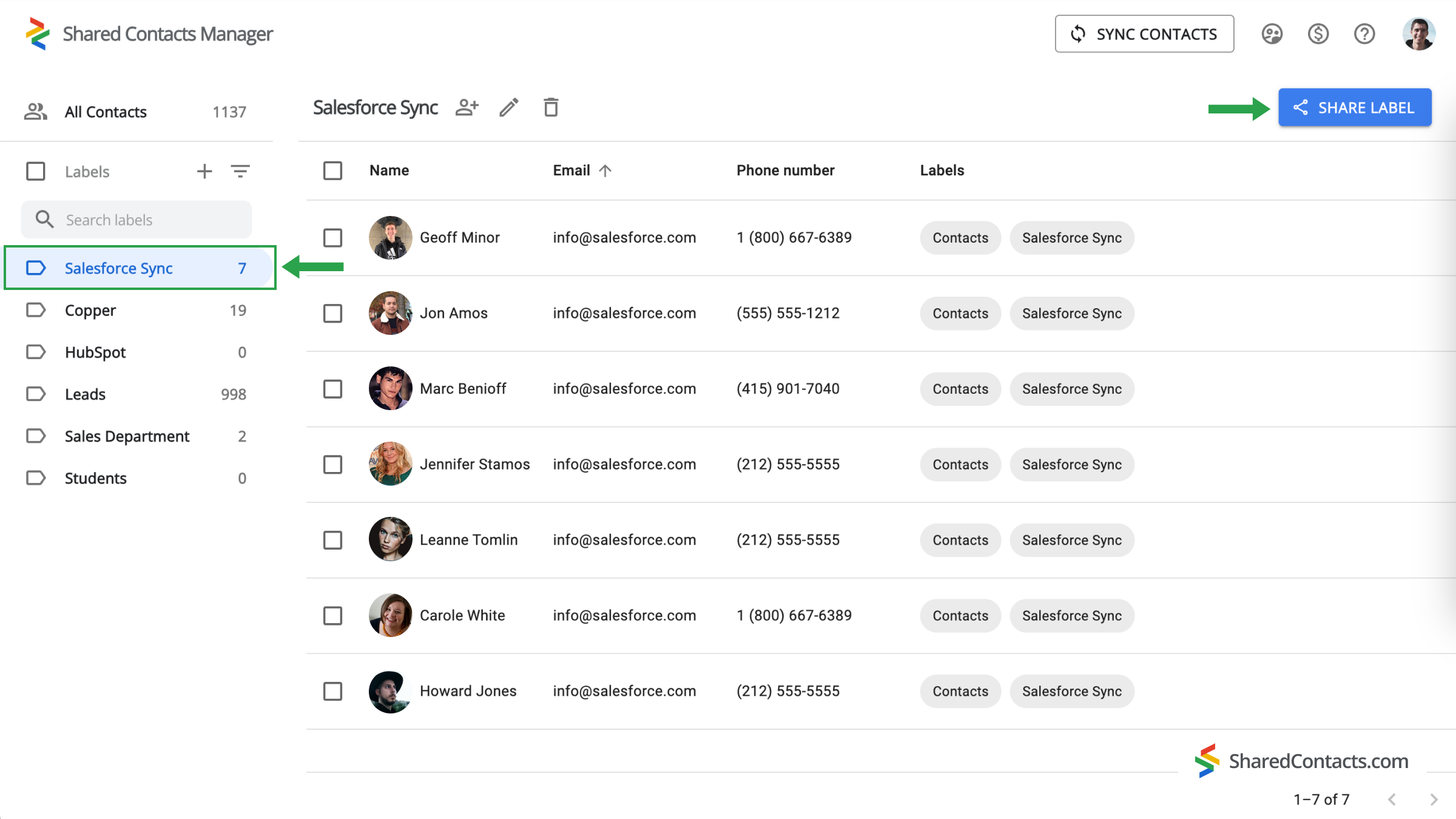Click the Copper label tag icon
The image size is (1456, 819).
point(36,310)
